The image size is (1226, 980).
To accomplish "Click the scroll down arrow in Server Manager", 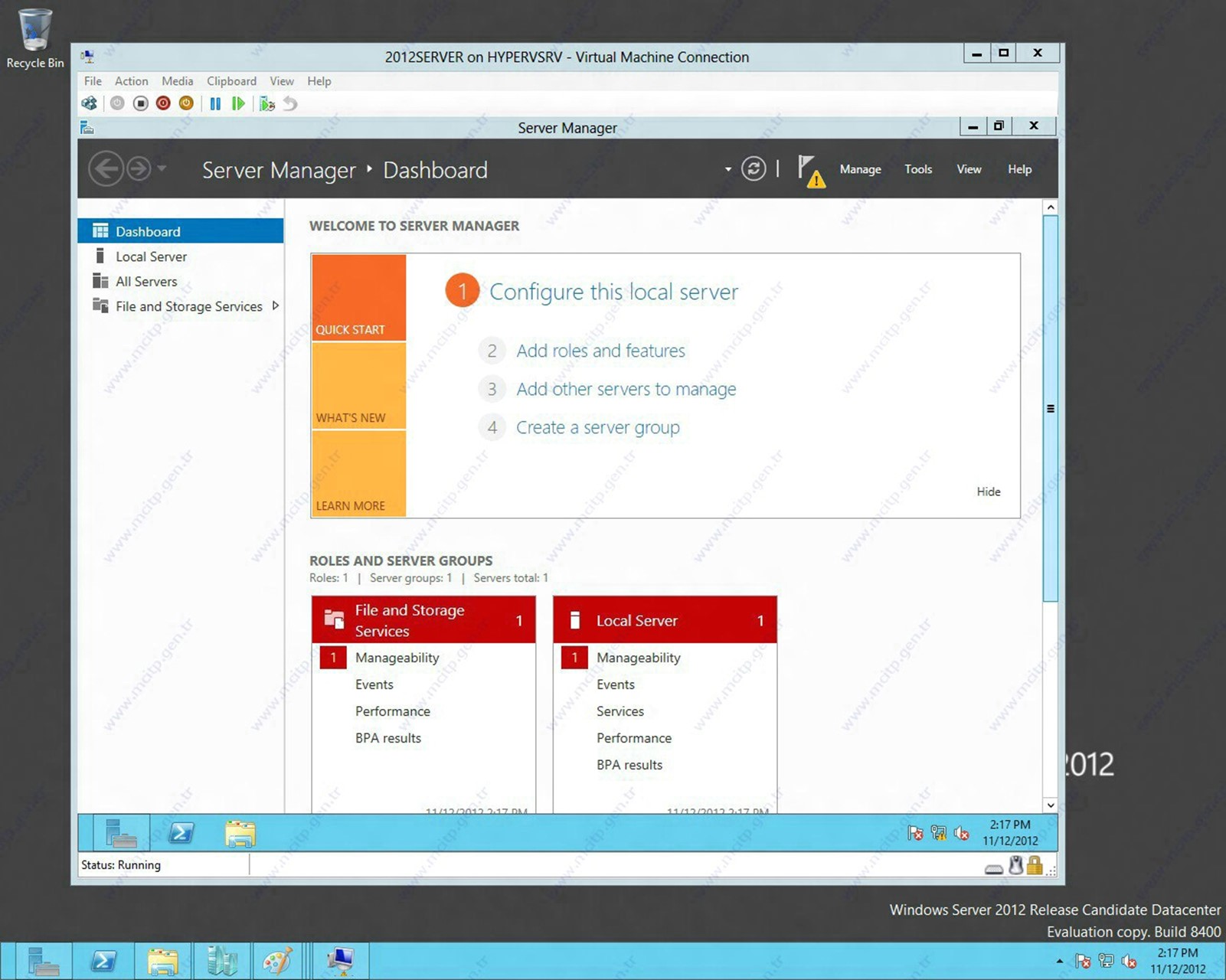I will click(x=1051, y=805).
